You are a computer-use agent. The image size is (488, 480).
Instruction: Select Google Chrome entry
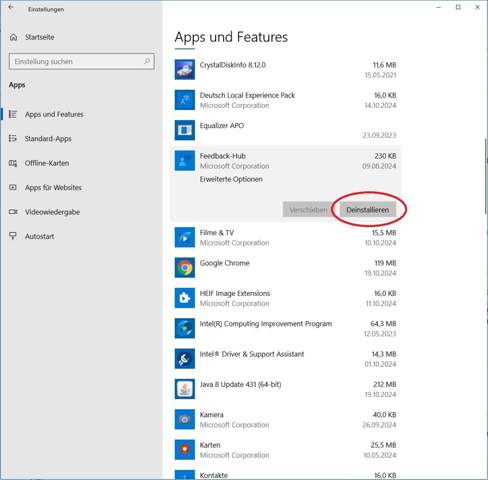coord(286,268)
